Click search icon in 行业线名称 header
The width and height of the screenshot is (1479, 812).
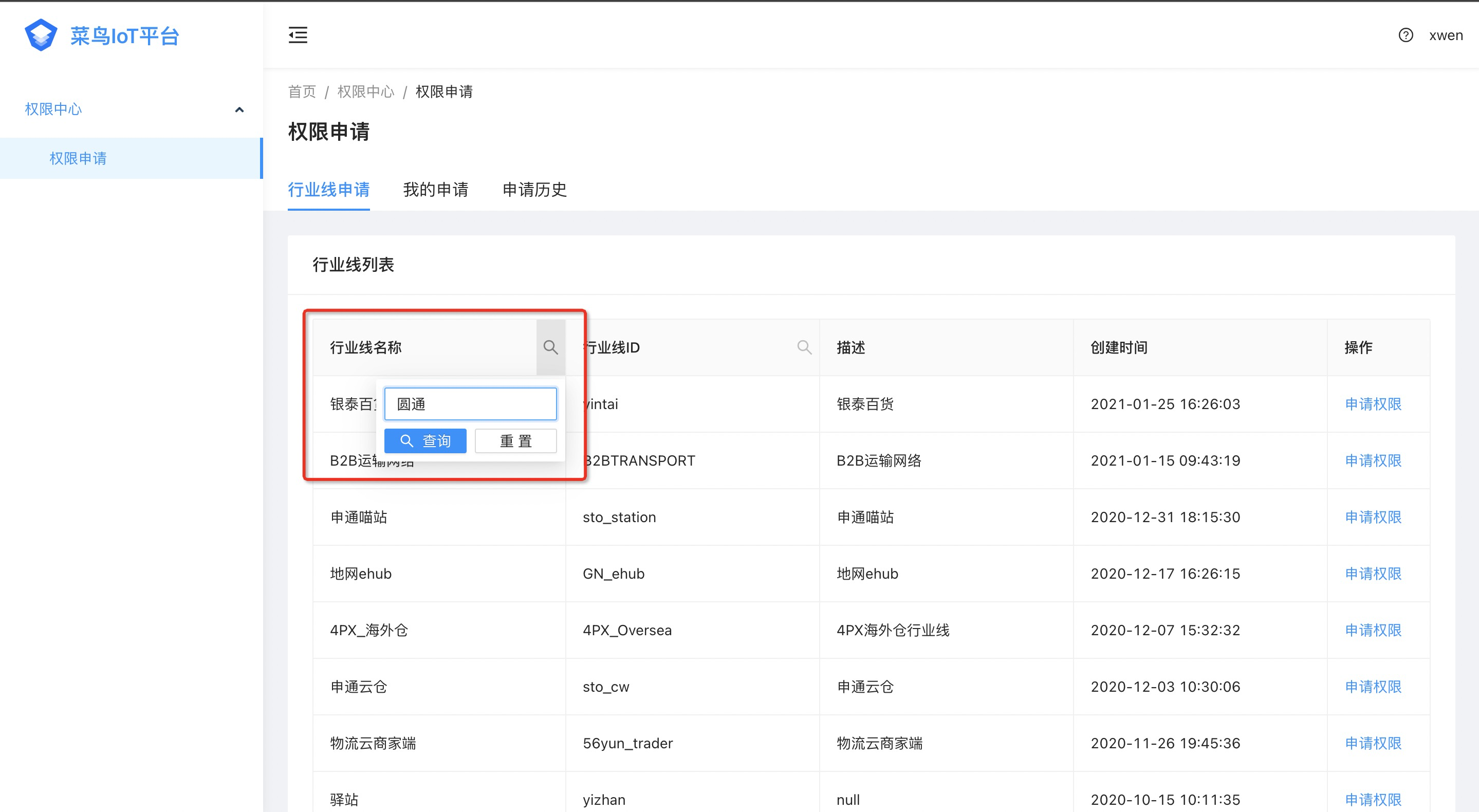(x=550, y=347)
